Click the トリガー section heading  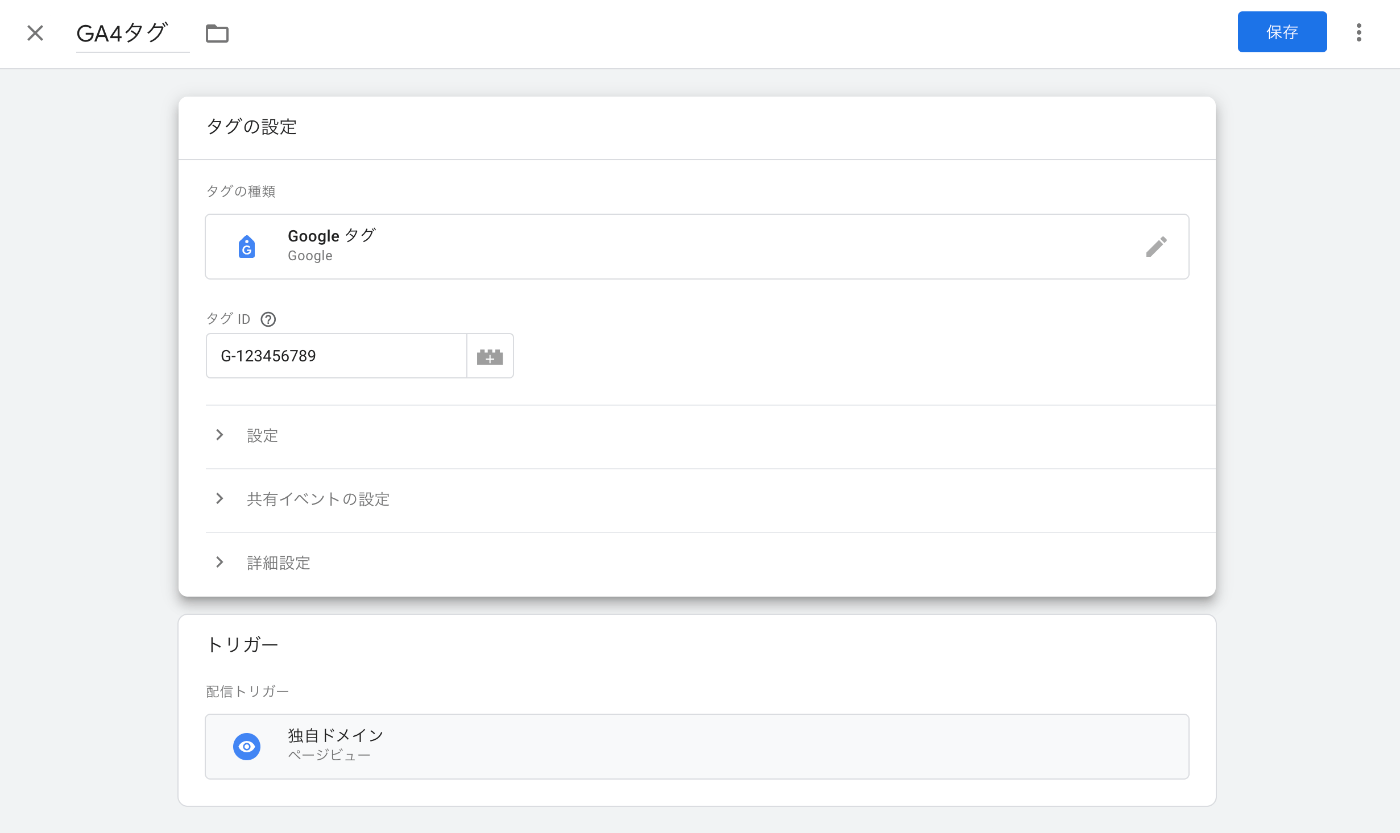coord(242,645)
